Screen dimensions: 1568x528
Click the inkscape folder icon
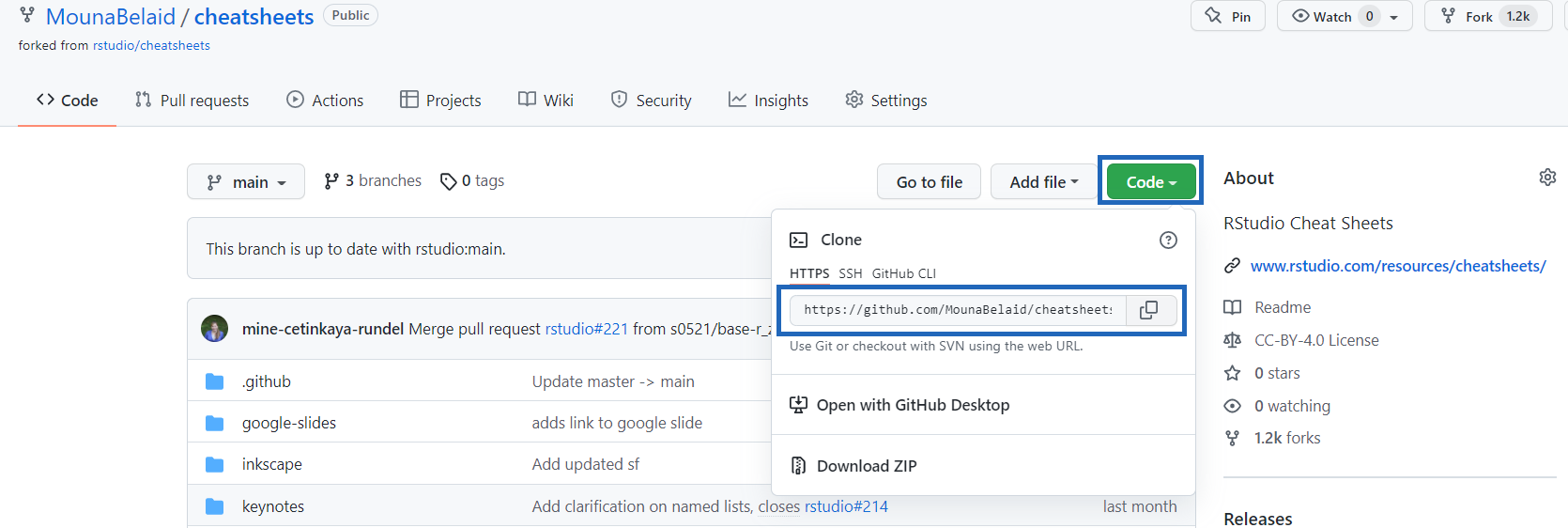click(x=215, y=464)
